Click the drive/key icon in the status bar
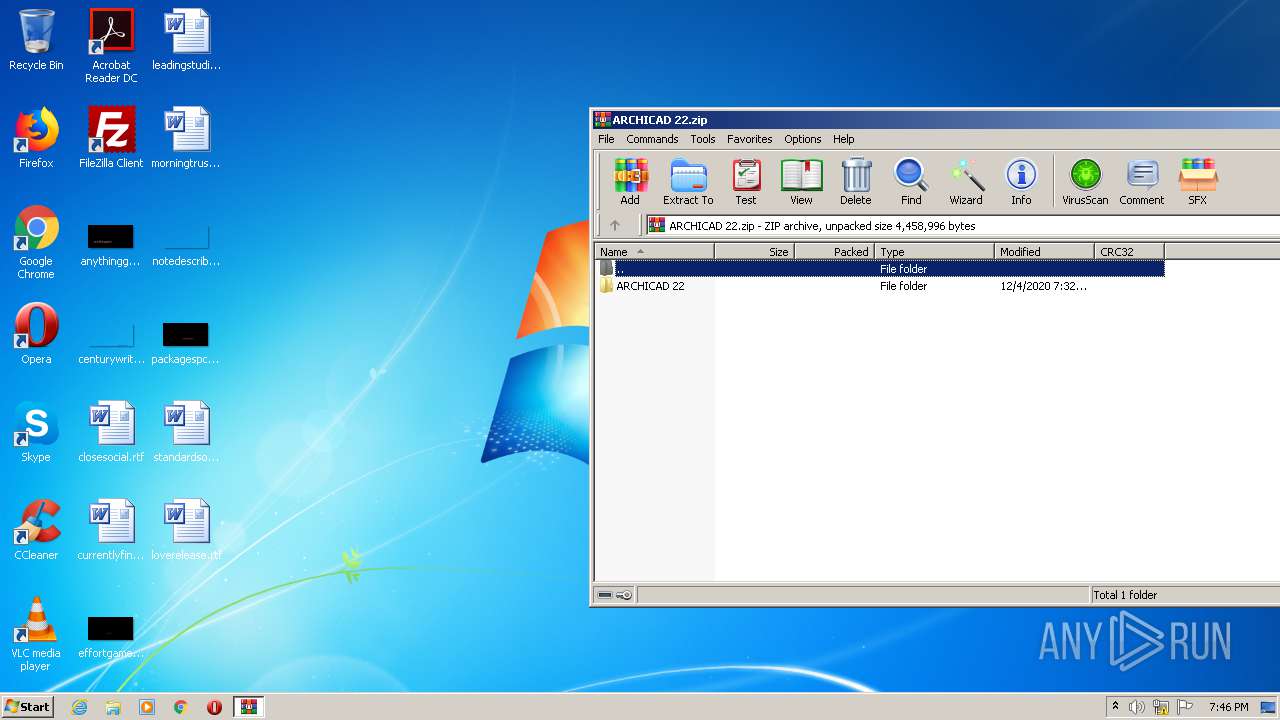Screen dimensions: 1280x720 (614, 595)
